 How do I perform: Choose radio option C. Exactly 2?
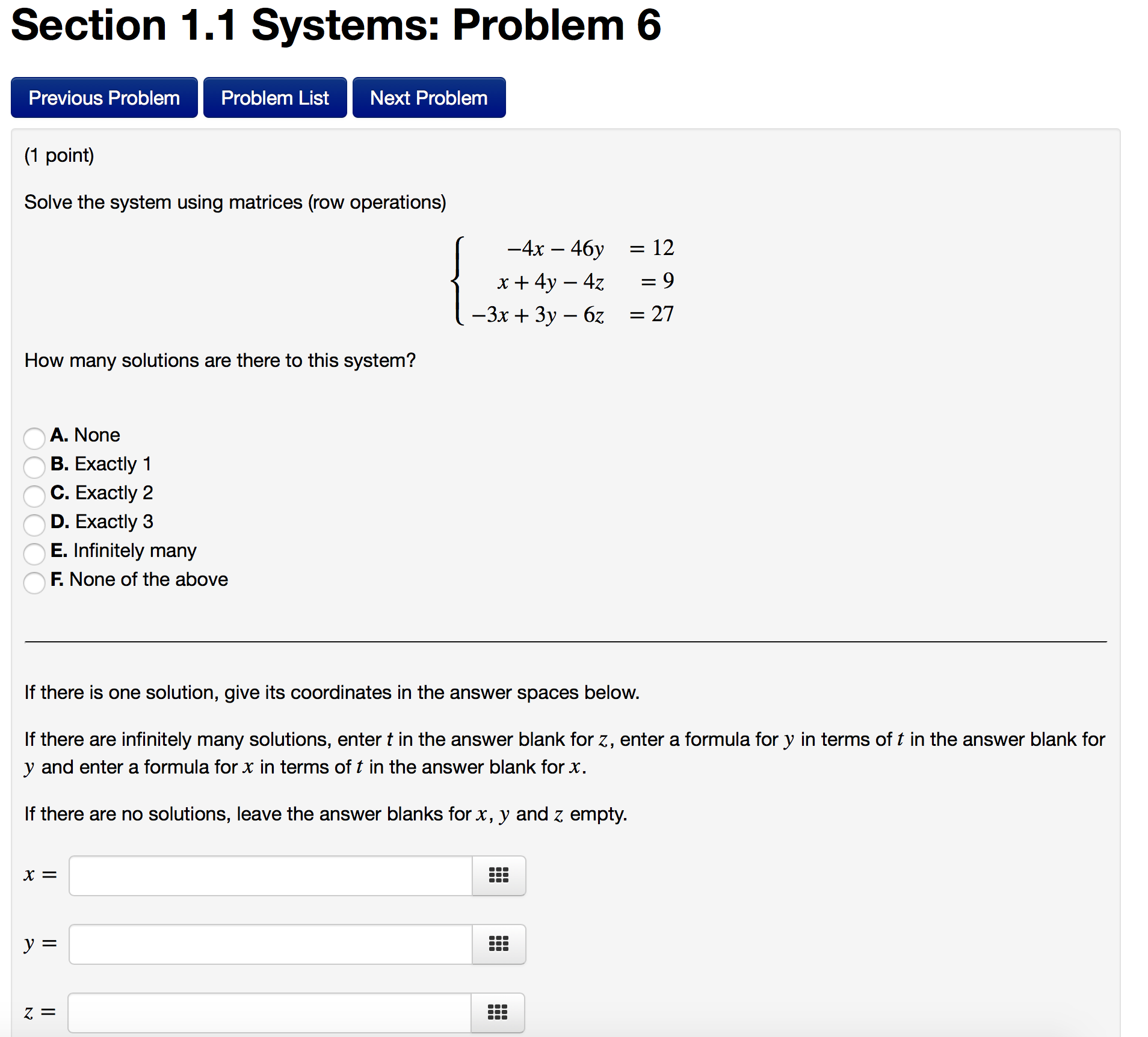[34, 496]
